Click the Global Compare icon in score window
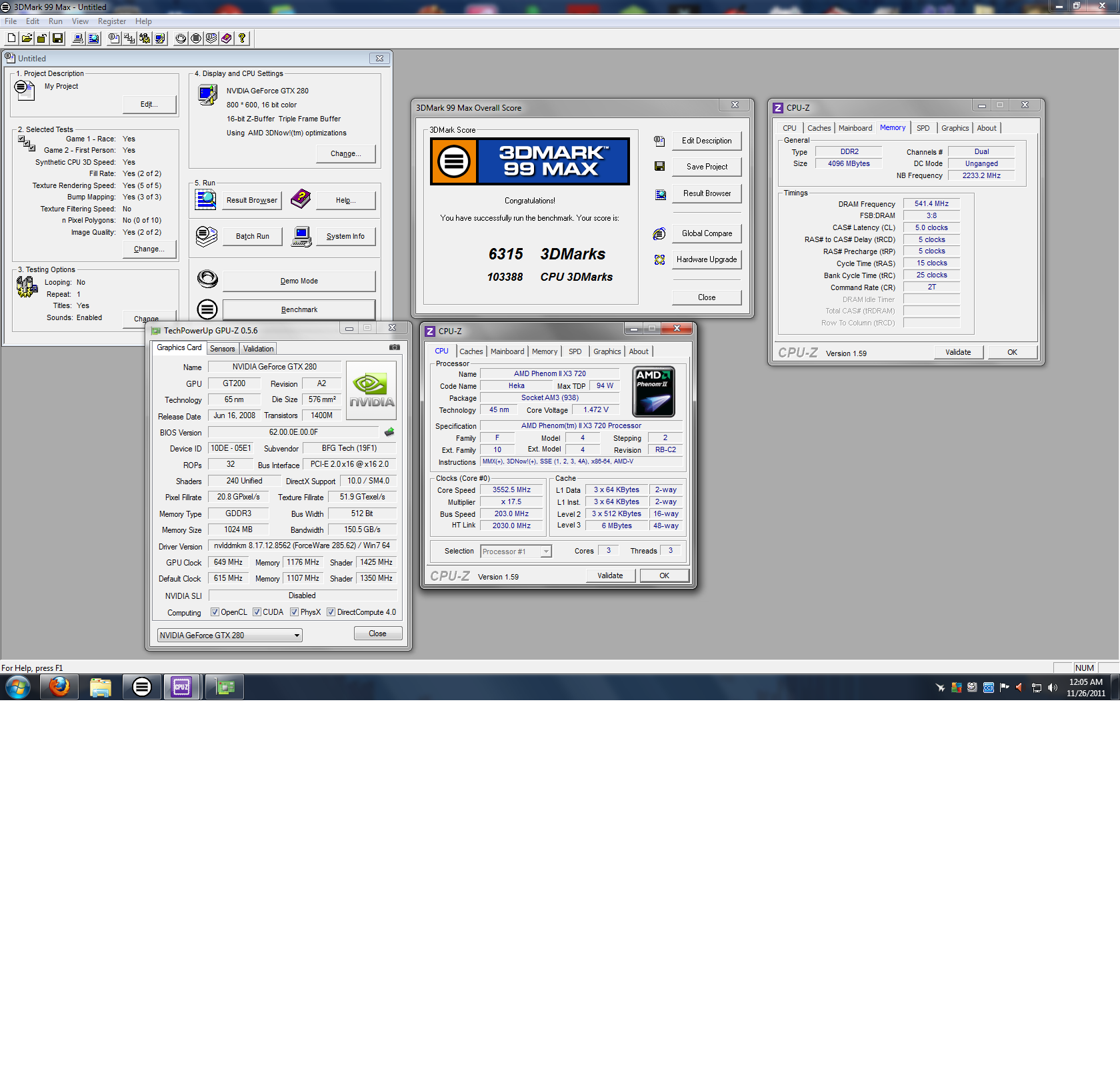 click(x=659, y=233)
